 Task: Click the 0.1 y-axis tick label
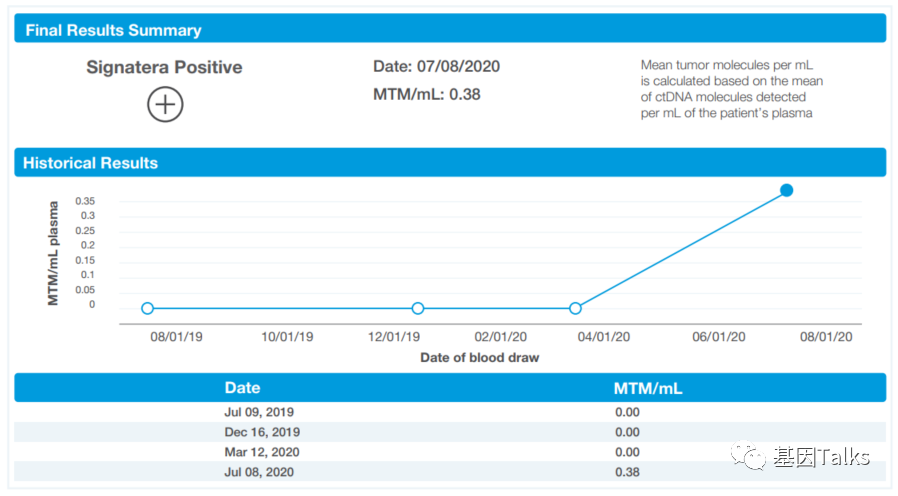[88, 275]
